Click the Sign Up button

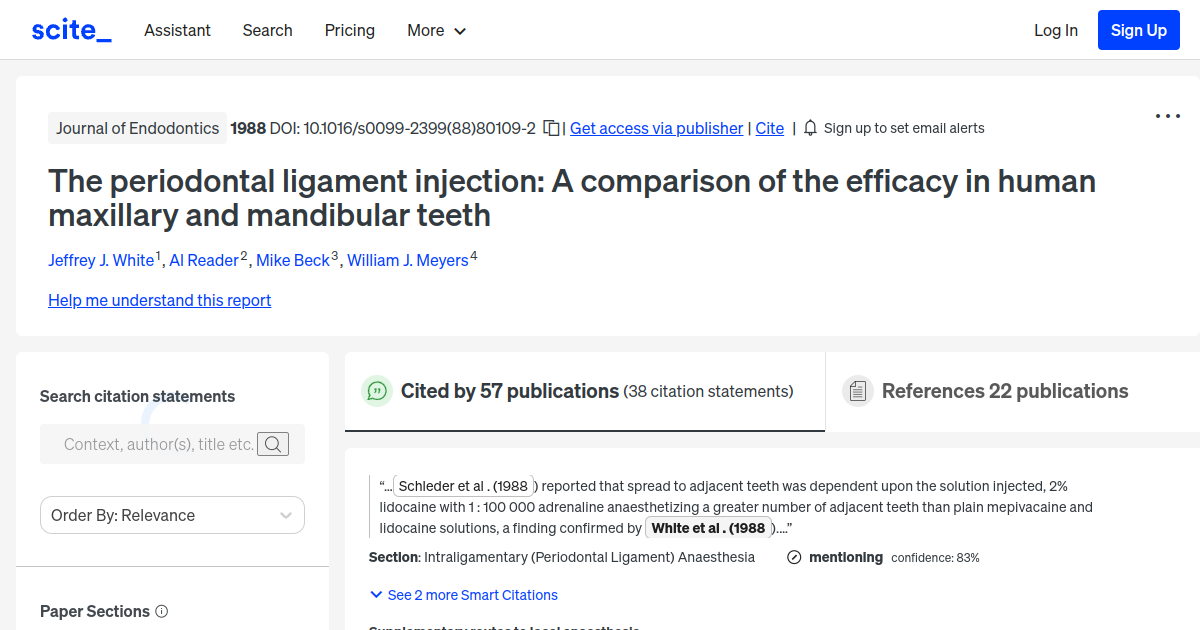coord(1138,29)
